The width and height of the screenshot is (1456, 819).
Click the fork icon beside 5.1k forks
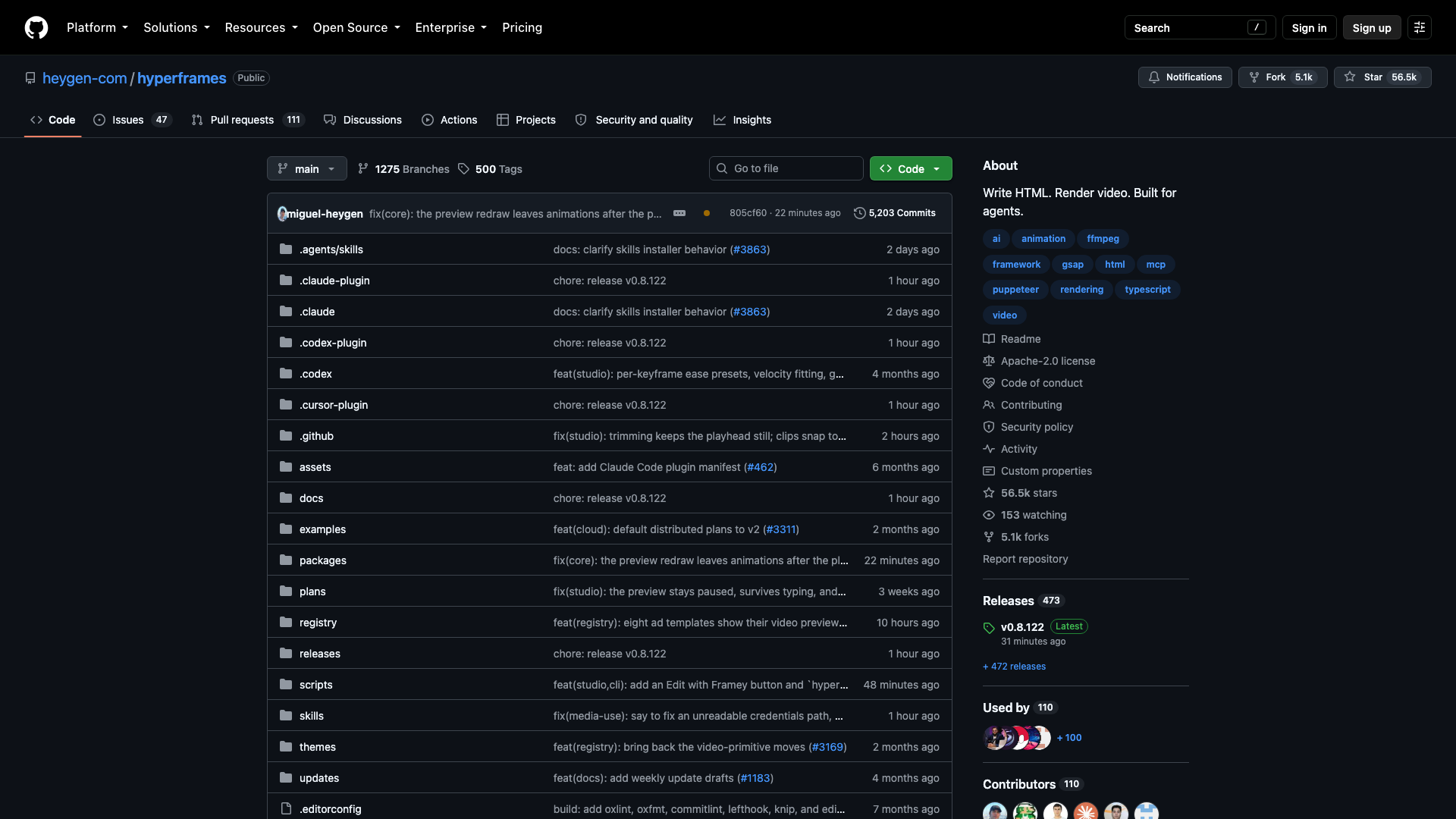(989, 537)
